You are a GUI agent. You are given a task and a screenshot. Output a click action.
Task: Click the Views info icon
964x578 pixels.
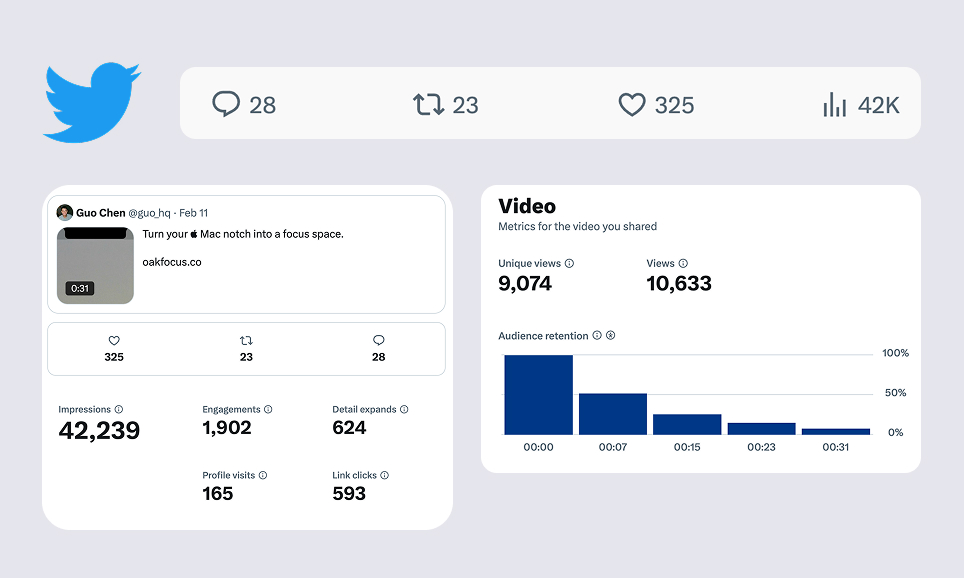[682, 263]
